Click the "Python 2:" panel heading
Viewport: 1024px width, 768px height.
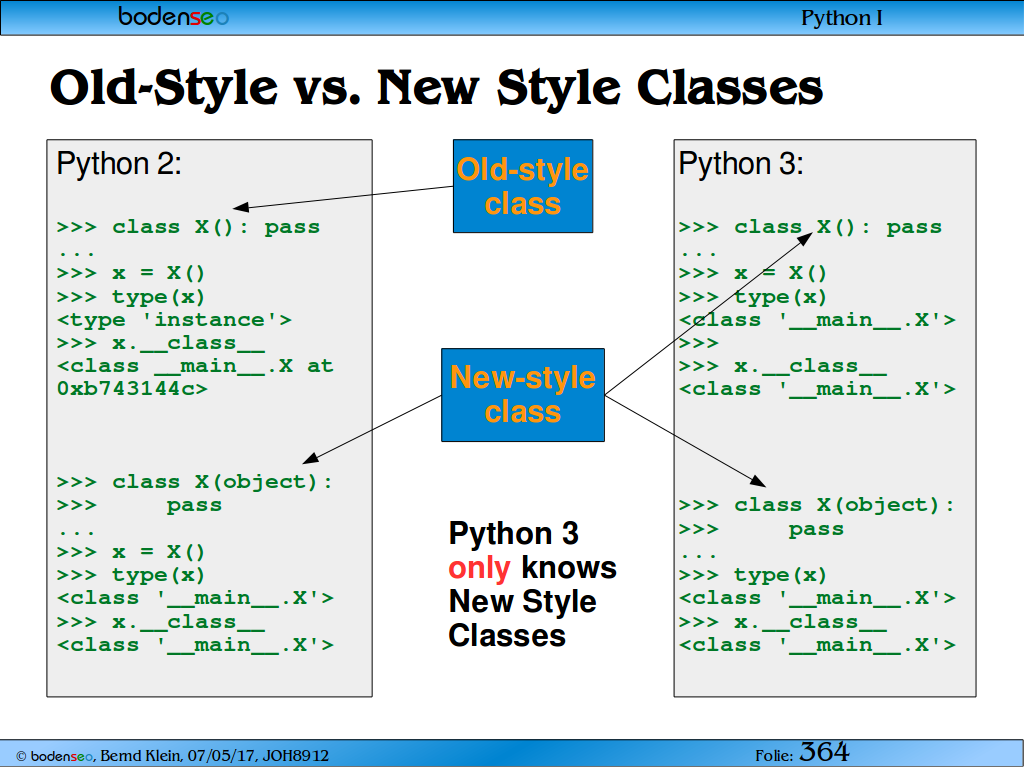click(x=119, y=163)
